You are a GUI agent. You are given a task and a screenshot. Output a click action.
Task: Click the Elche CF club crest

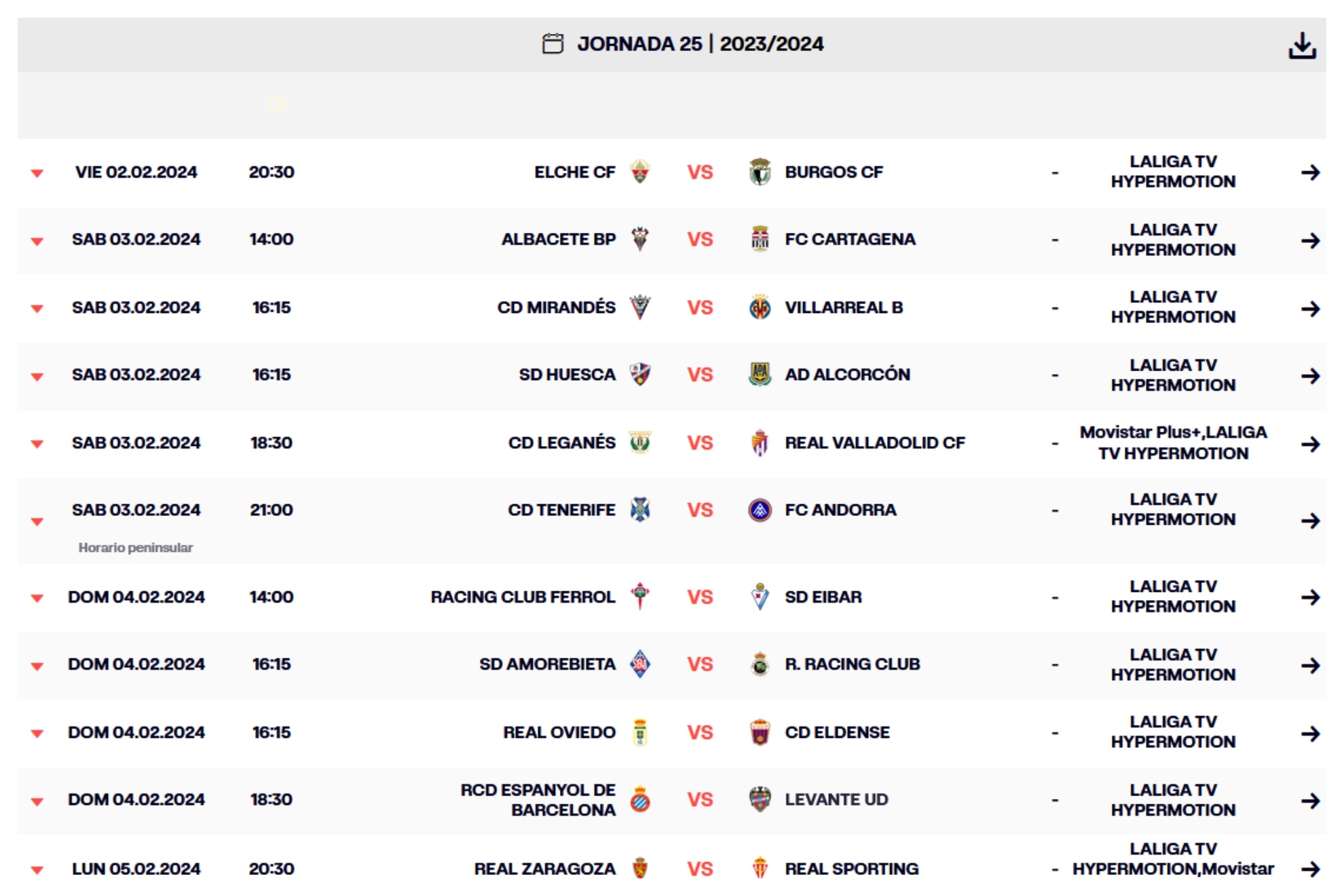pyautogui.click(x=639, y=172)
